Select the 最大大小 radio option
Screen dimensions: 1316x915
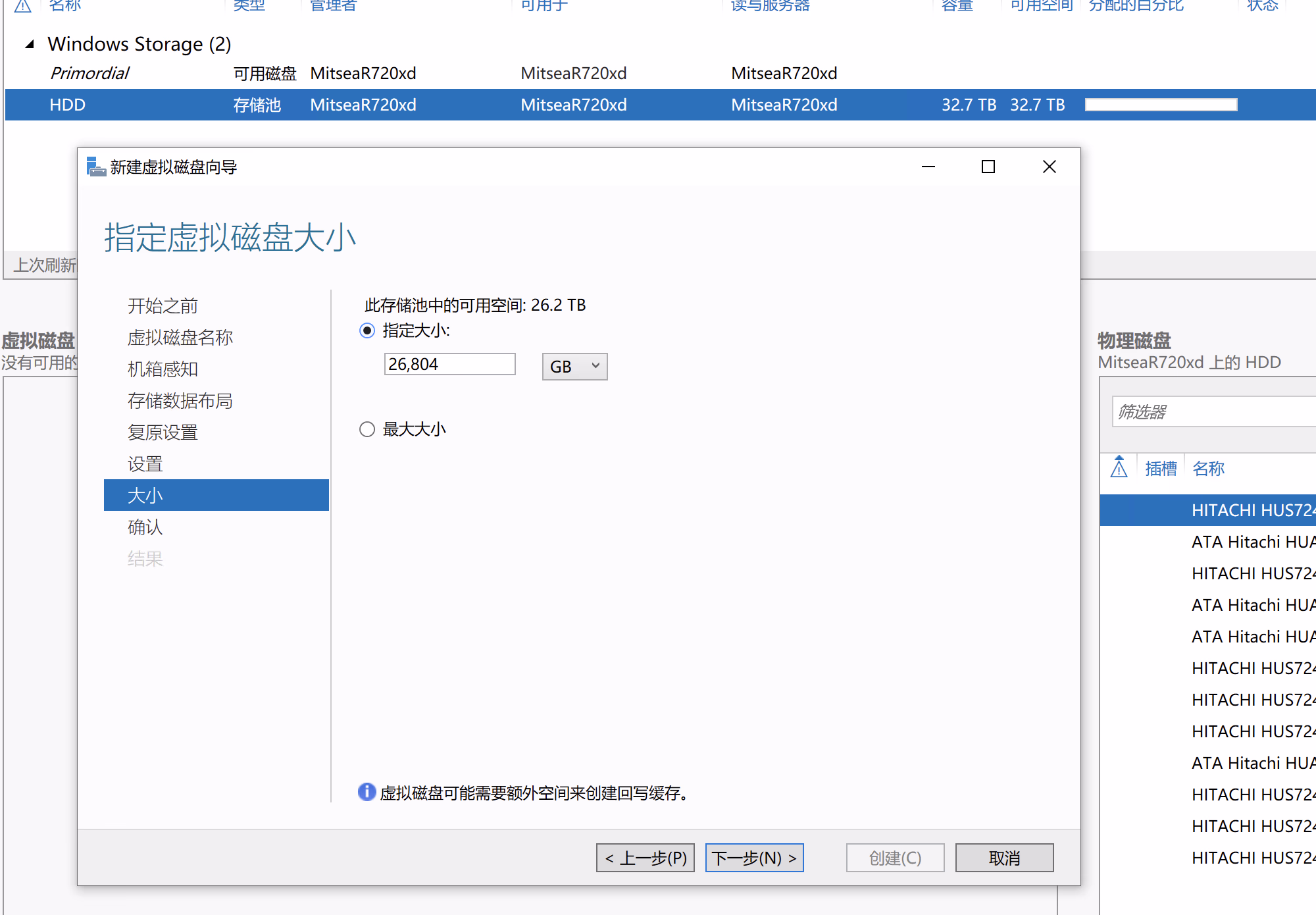[x=367, y=429]
